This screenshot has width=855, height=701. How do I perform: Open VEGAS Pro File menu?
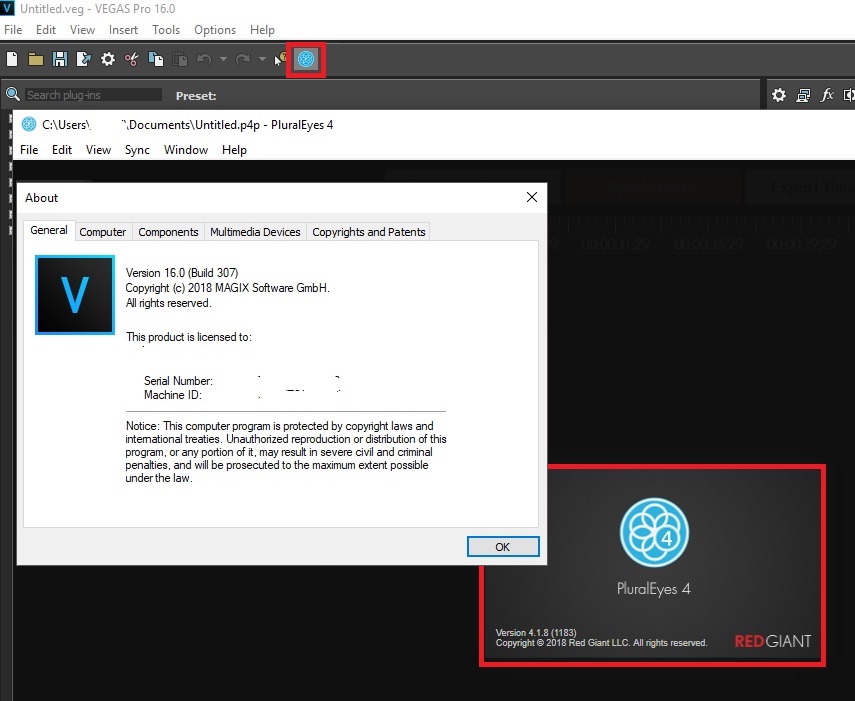13,30
